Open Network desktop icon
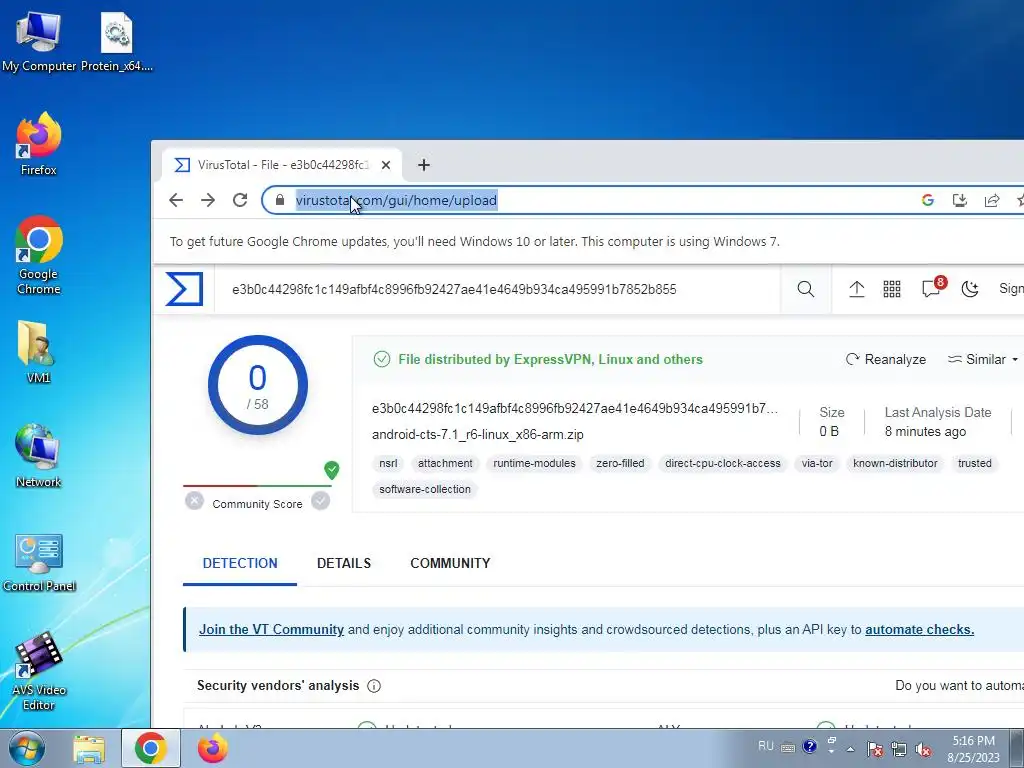 pos(39,456)
